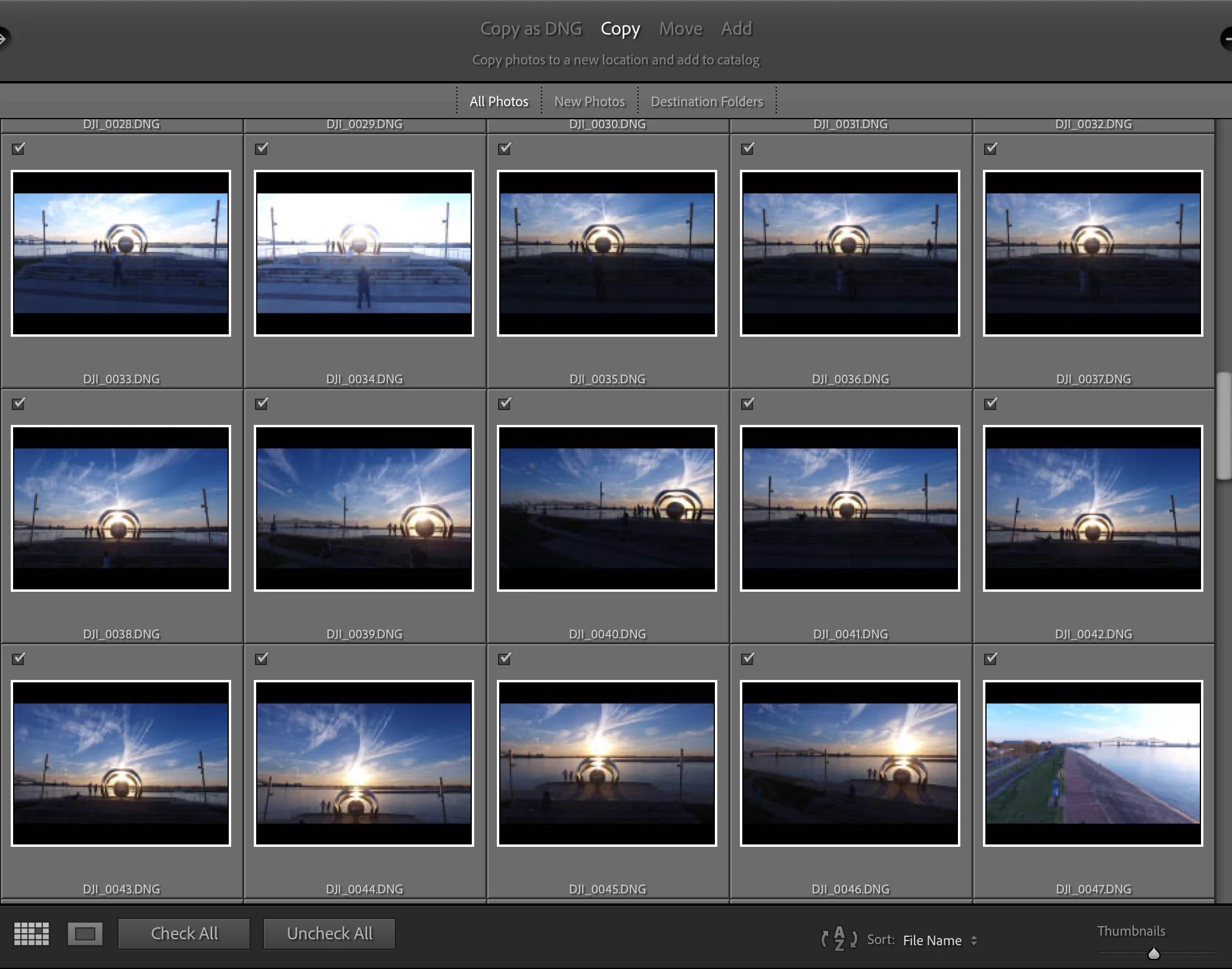Image resolution: width=1232 pixels, height=969 pixels.
Task: Choose the Move import option
Action: tap(680, 29)
